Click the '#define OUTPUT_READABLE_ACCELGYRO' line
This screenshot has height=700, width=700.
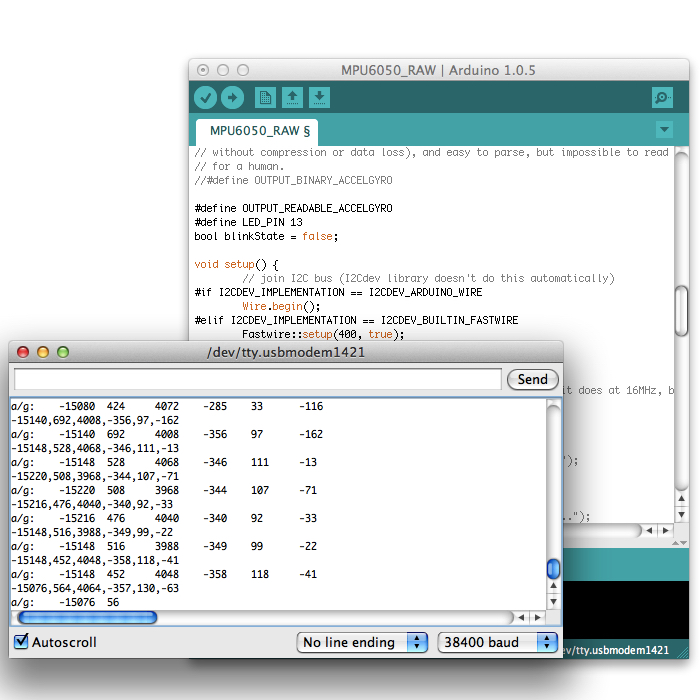click(293, 208)
